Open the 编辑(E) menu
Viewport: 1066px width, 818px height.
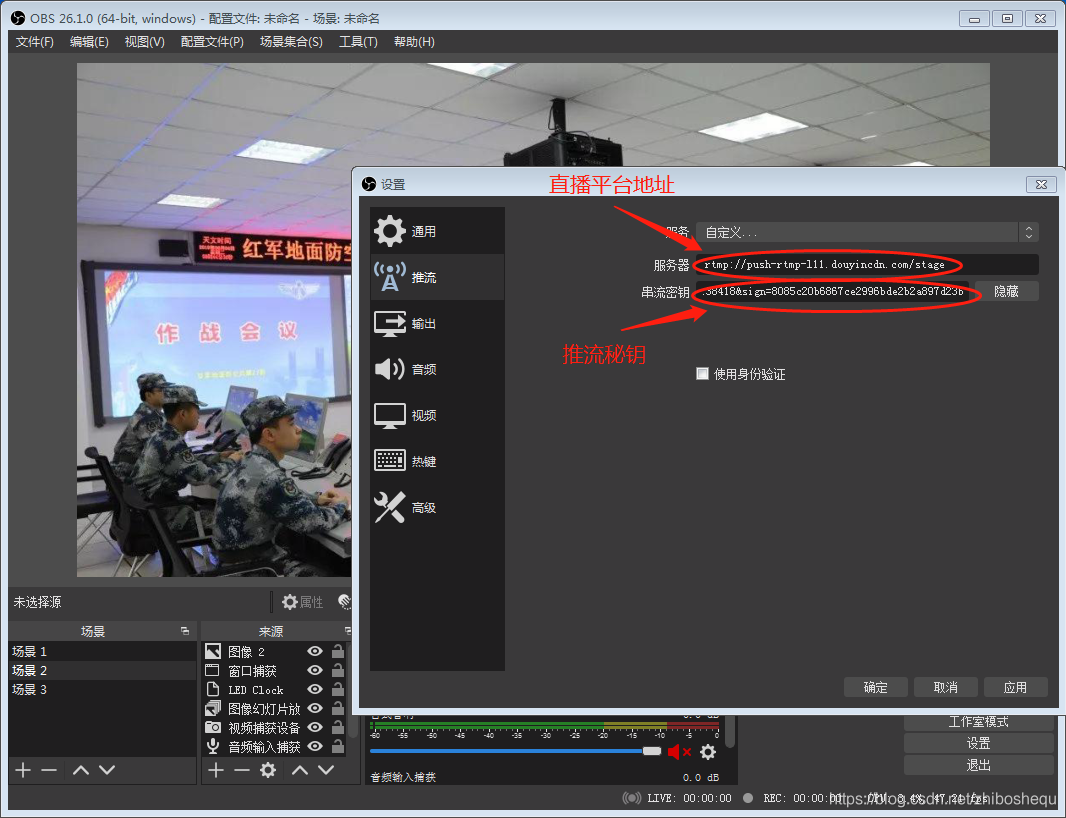(x=89, y=41)
